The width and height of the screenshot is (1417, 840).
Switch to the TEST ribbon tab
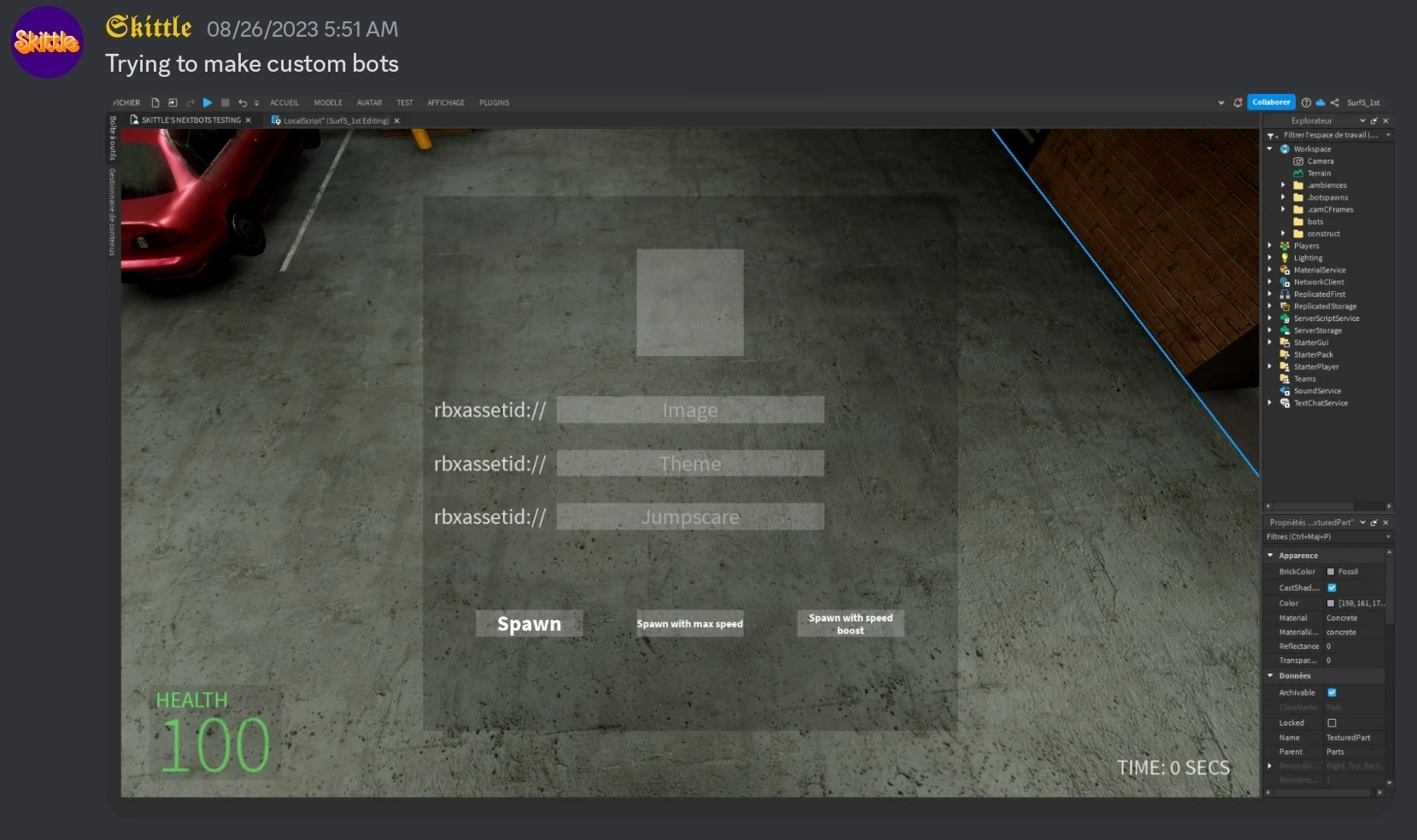[405, 102]
